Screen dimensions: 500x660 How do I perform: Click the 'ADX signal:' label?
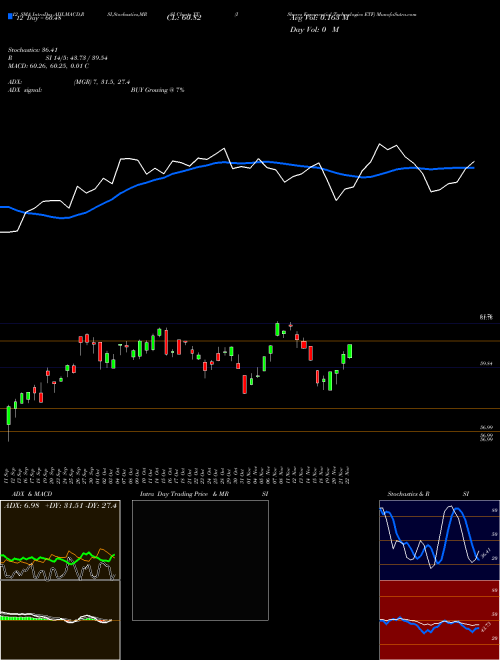(x=25, y=90)
